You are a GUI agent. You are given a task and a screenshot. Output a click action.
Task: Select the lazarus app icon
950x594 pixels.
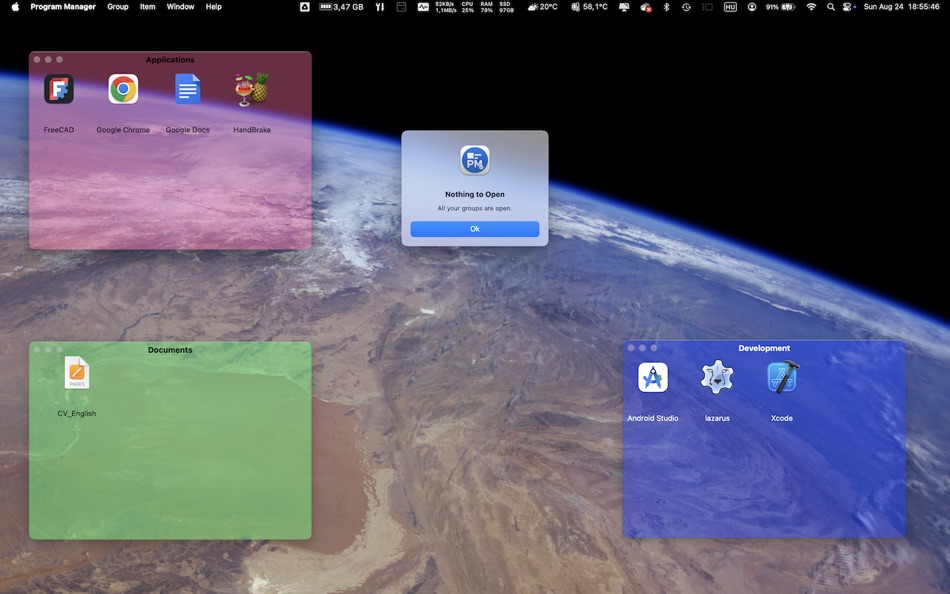coord(717,378)
